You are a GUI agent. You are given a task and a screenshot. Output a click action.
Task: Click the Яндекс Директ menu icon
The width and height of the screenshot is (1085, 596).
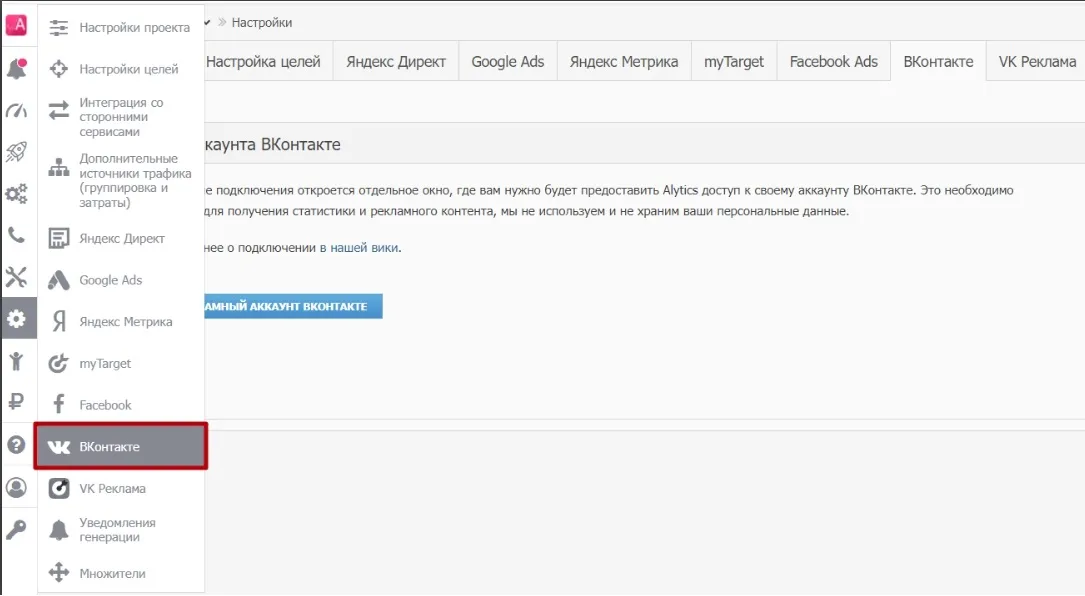point(59,238)
